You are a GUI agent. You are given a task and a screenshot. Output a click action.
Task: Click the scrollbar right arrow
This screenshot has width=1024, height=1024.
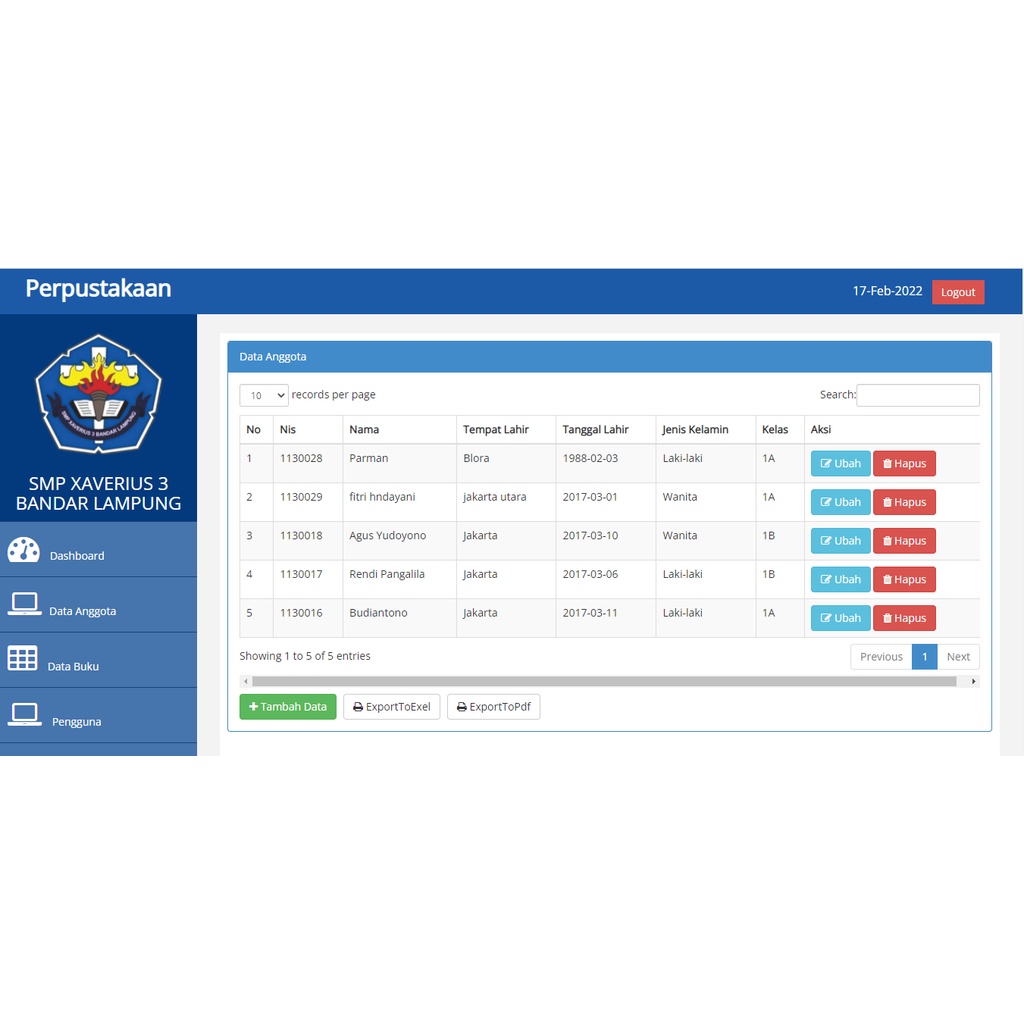point(973,681)
